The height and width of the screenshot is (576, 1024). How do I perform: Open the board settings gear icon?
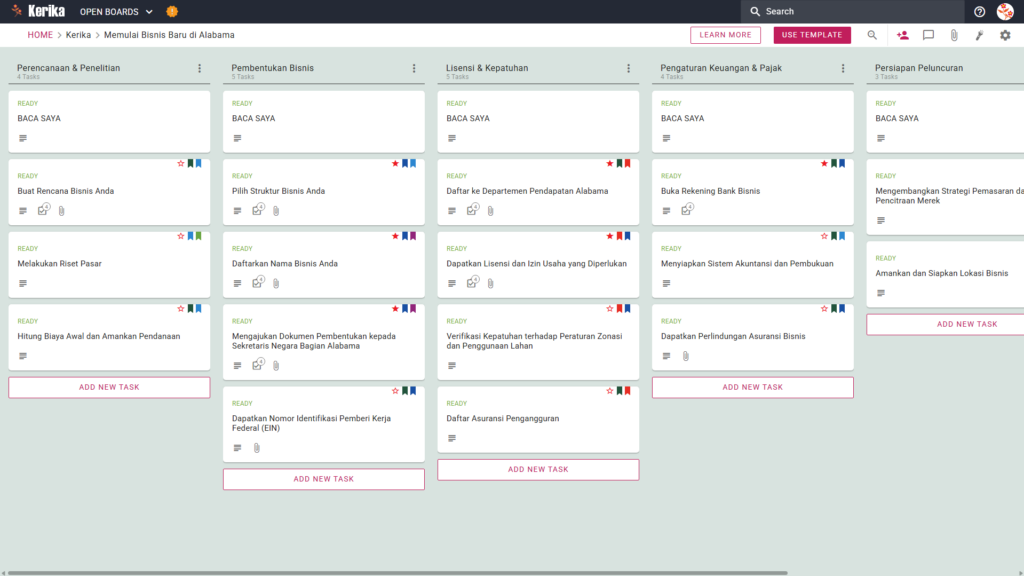1005,35
